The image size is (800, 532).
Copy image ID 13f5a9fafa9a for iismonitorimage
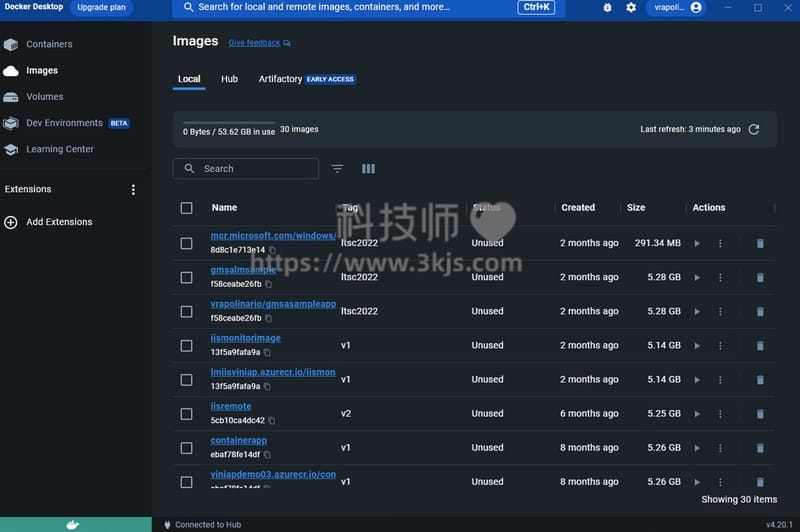point(267,352)
